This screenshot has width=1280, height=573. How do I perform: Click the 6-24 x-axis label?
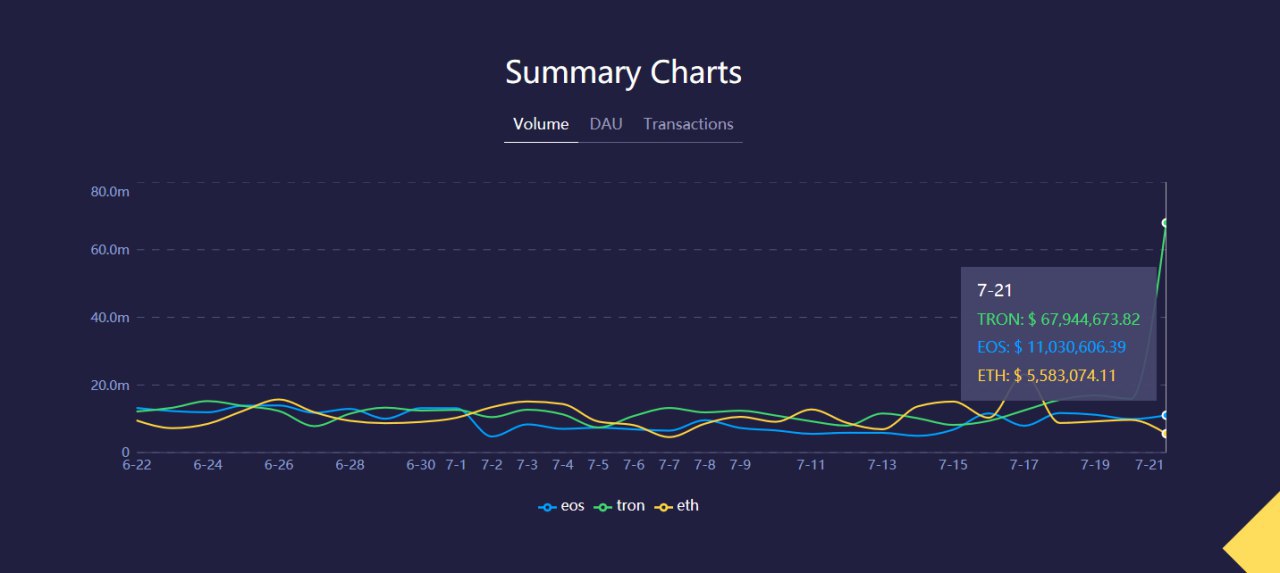(x=208, y=465)
